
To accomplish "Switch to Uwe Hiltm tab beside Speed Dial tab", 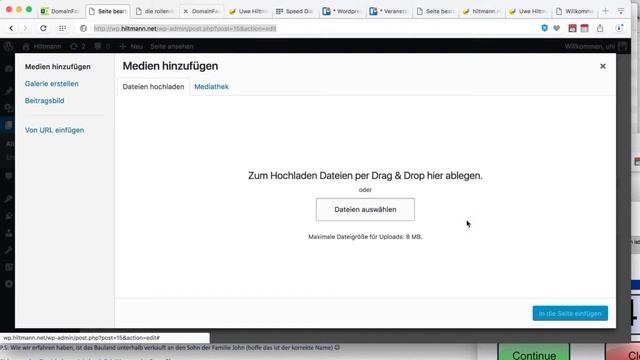I will coord(248,11).
